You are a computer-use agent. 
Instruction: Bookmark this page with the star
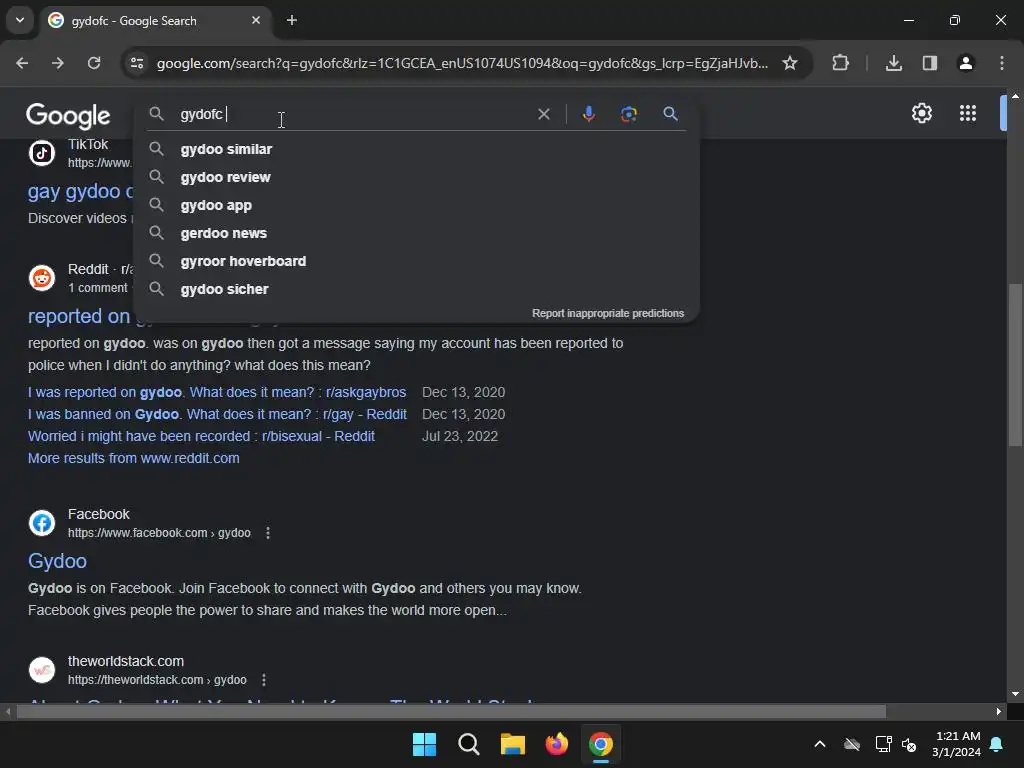click(790, 63)
